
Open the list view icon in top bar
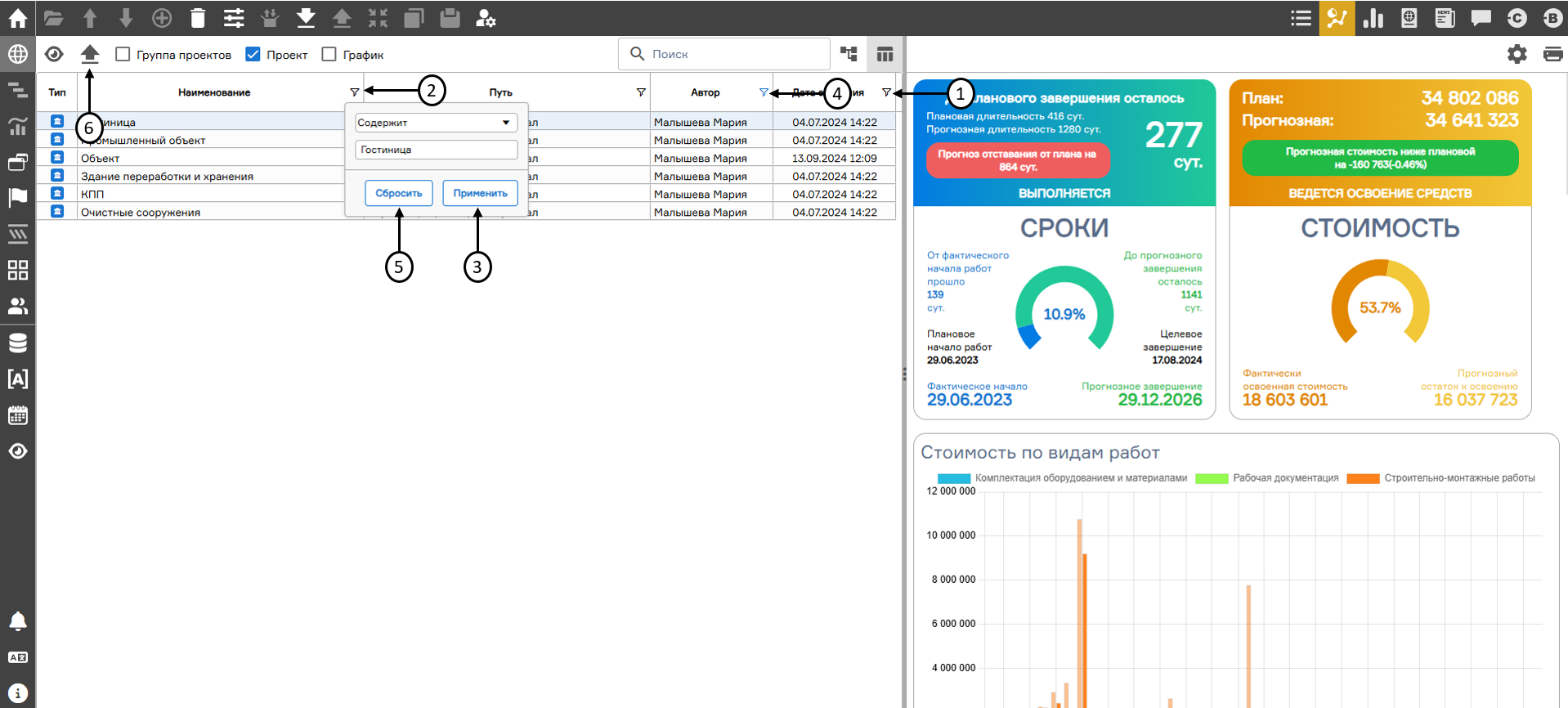coord(1301,18)
